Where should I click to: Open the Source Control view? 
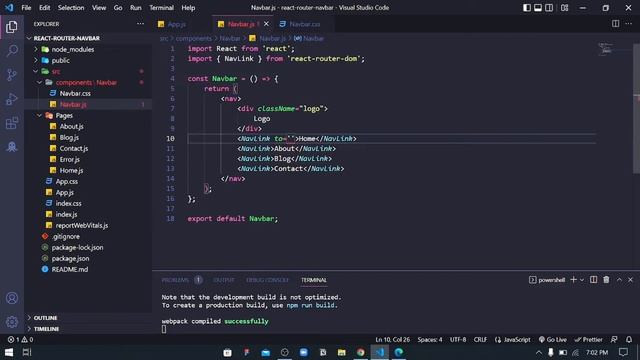point(12,75)
